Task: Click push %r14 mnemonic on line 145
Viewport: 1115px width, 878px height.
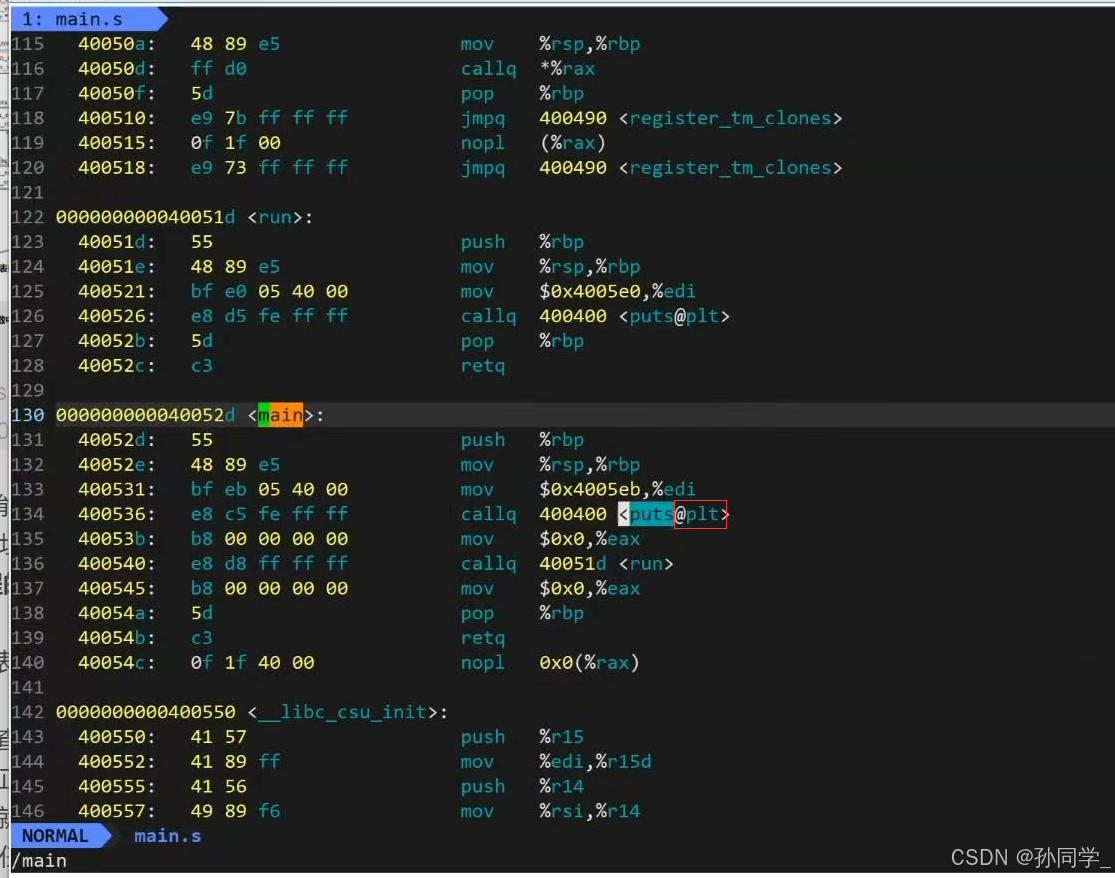Action: [x=483, y=786]
